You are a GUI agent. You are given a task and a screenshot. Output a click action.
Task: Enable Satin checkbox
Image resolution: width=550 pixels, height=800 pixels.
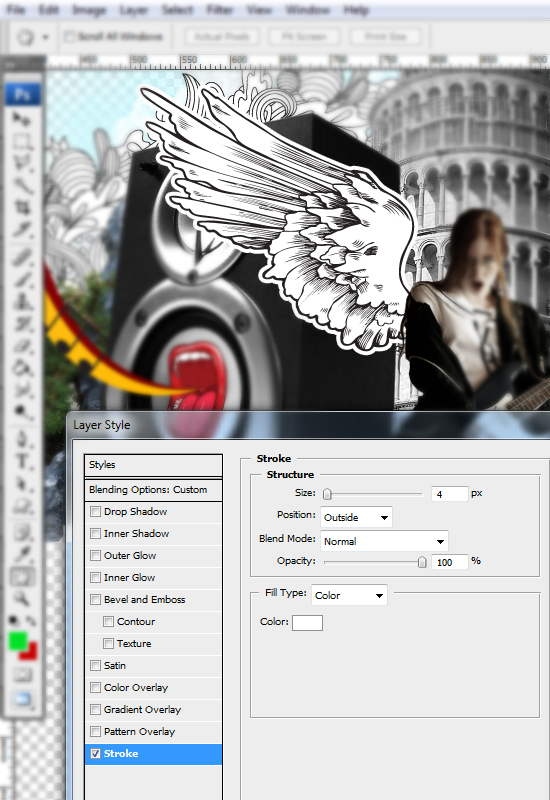(x=95, y=665)
